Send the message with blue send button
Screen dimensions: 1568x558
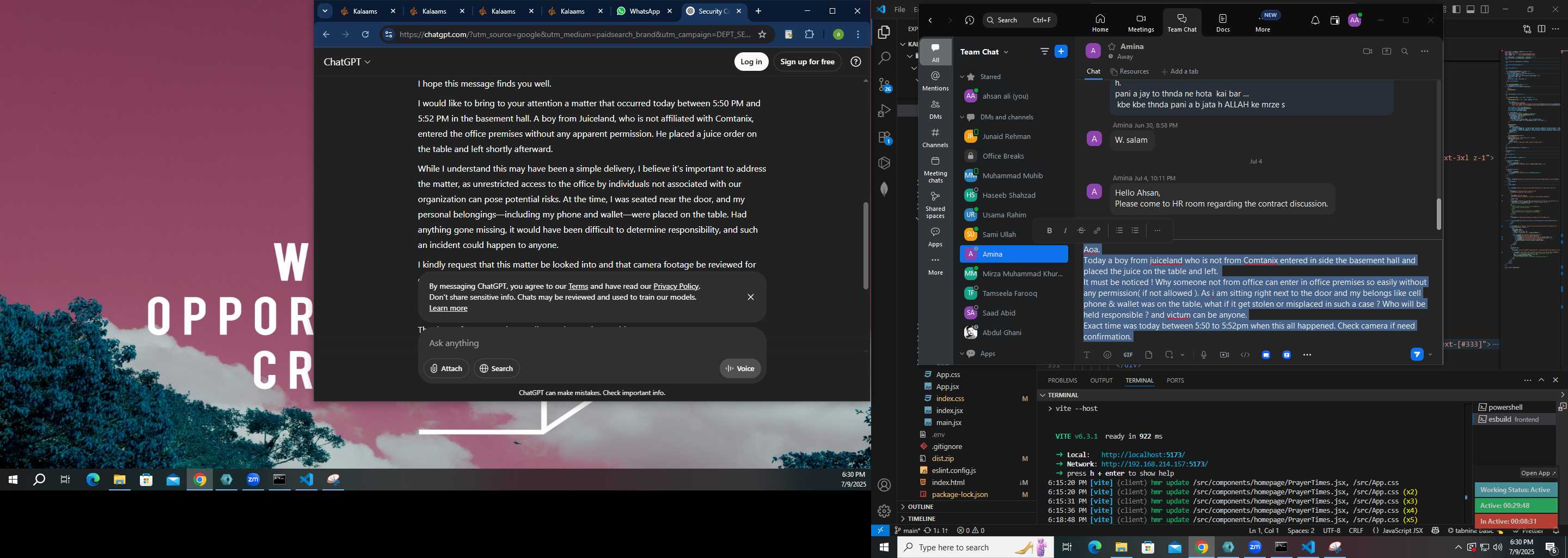[1417, 355]
